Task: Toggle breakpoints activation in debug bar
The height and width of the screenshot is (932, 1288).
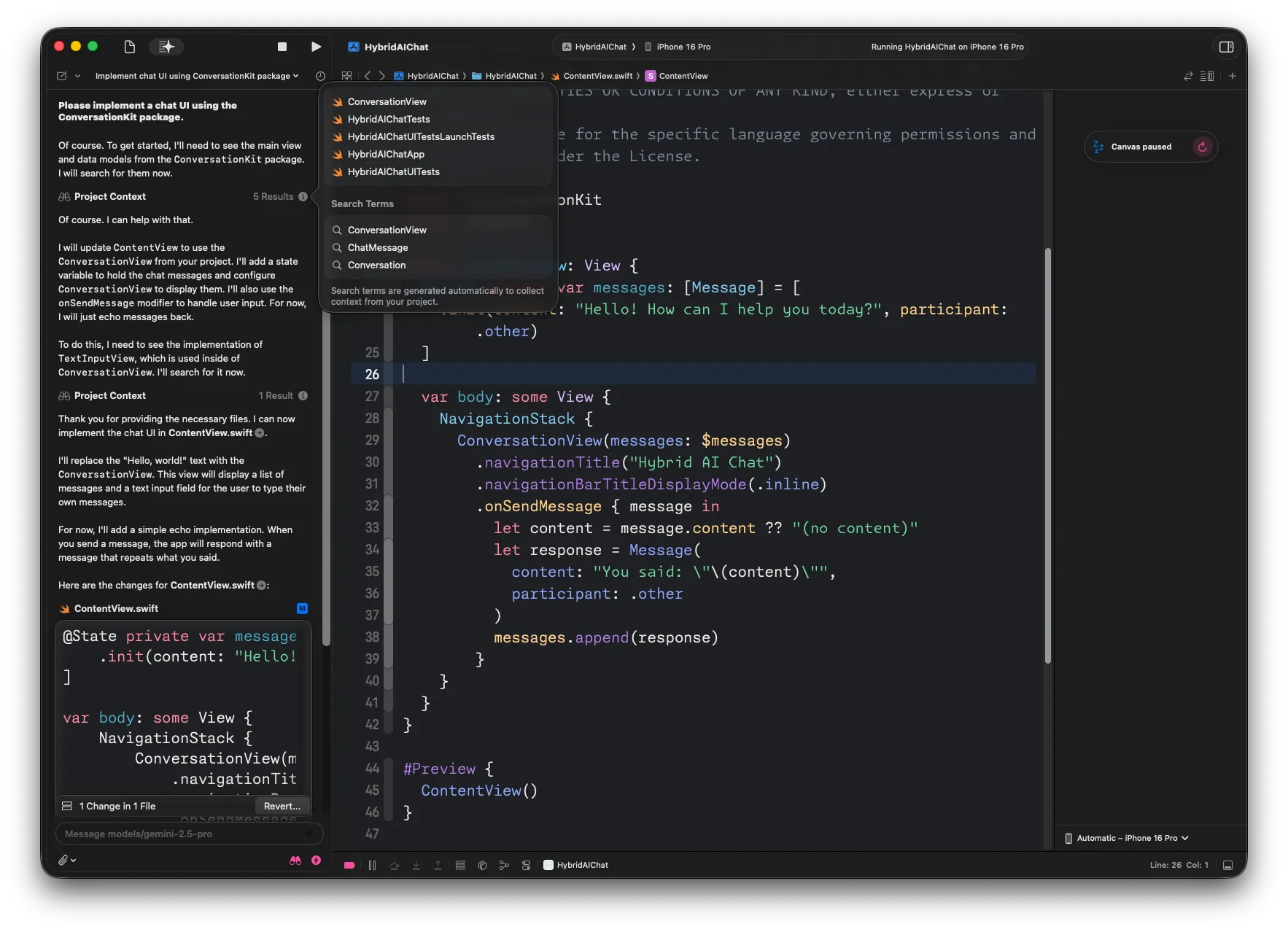Action: click(349, 865)
